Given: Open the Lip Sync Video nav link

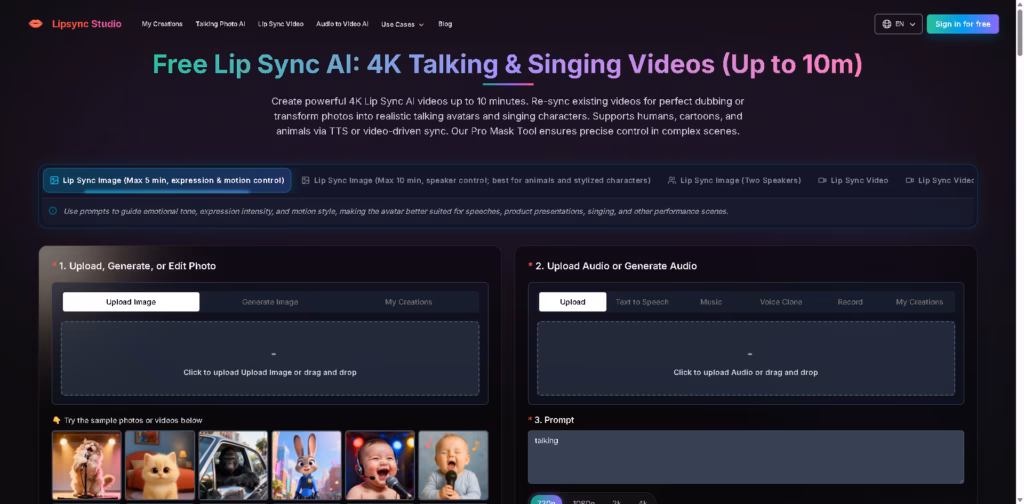Looking at the screenshot, I should pos(280,24).
